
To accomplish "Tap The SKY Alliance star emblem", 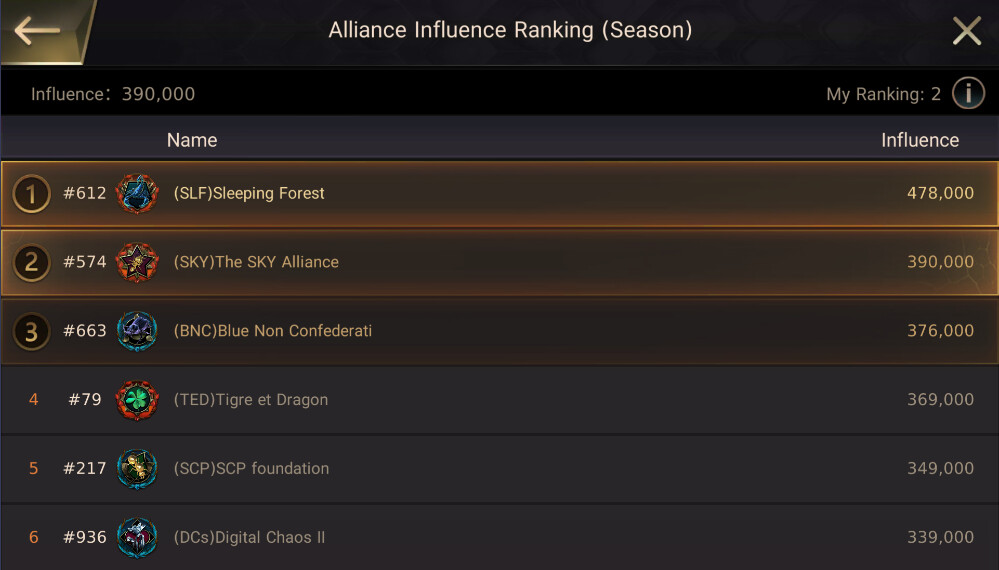I will pyautogui.click(x=137, y=262).
